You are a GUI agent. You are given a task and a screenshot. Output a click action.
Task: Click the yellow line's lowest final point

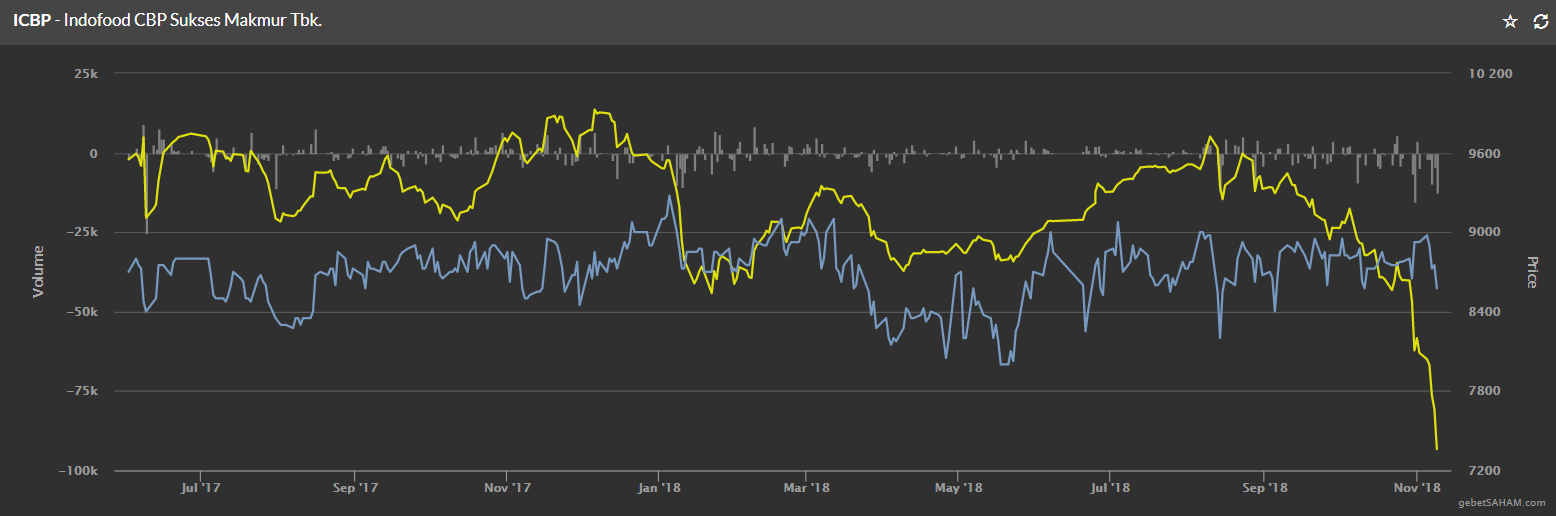click(x=1437, y=449)
